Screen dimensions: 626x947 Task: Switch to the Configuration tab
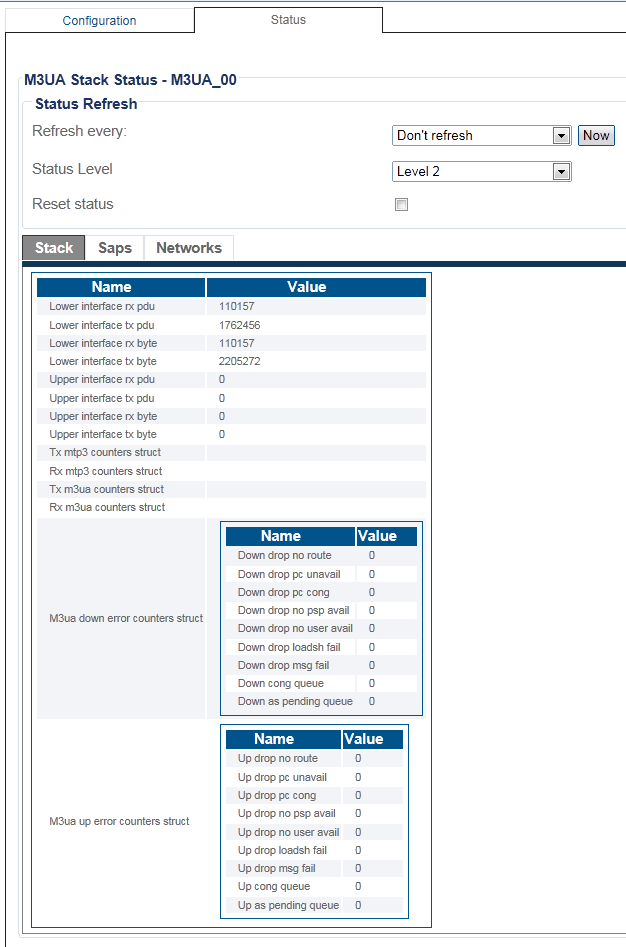coord(99,20)
